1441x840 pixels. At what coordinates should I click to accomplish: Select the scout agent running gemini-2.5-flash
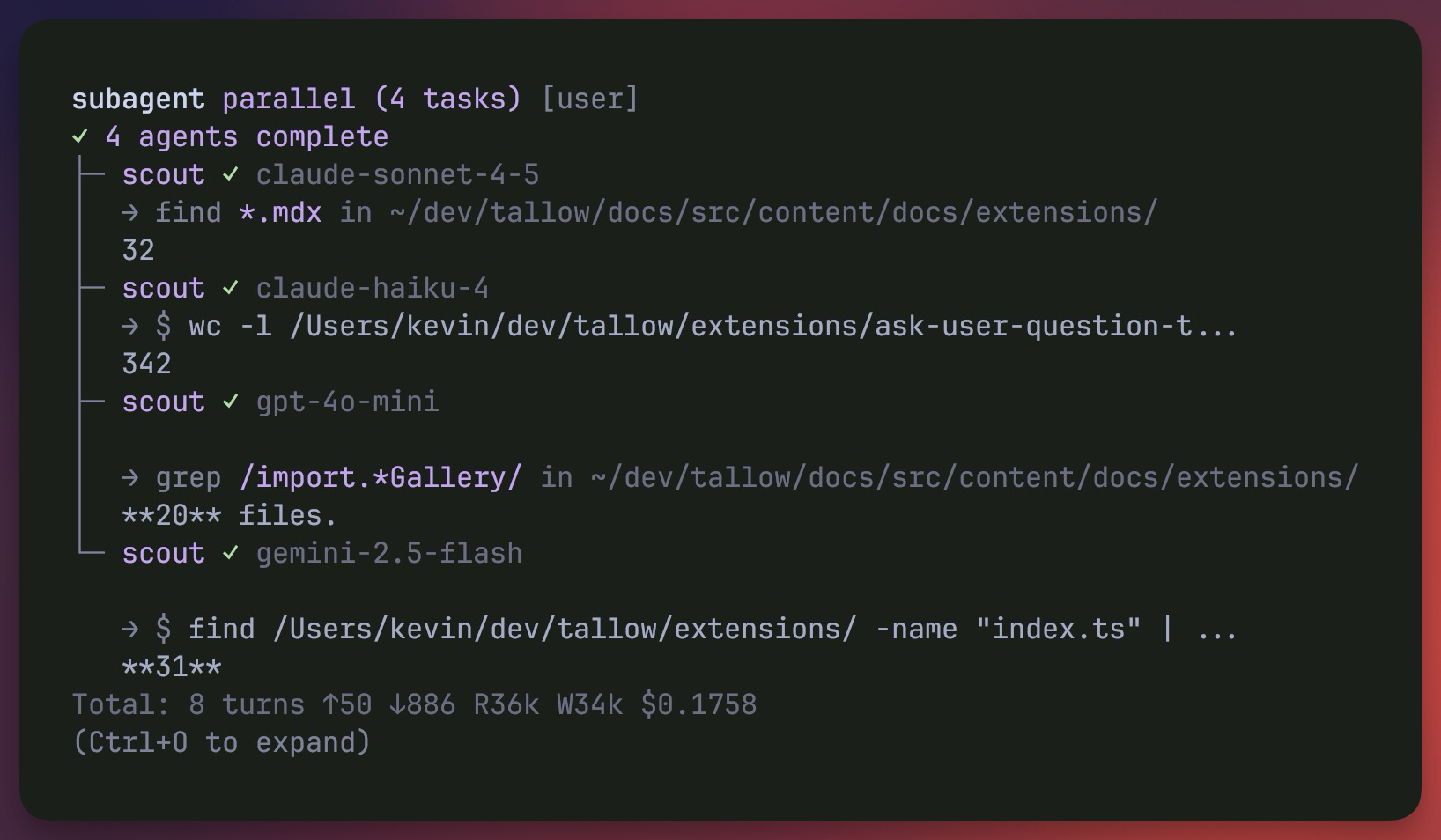[x=163, y=553]
